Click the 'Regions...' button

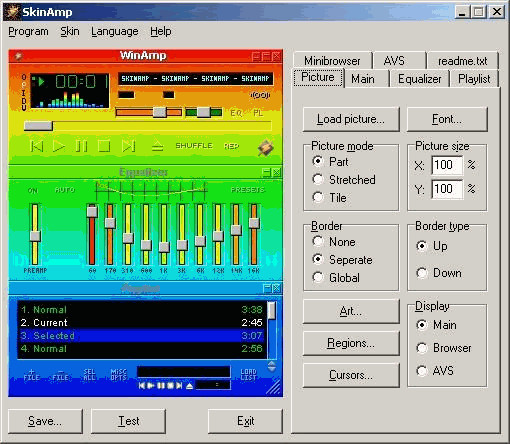(x=351, y=343)
